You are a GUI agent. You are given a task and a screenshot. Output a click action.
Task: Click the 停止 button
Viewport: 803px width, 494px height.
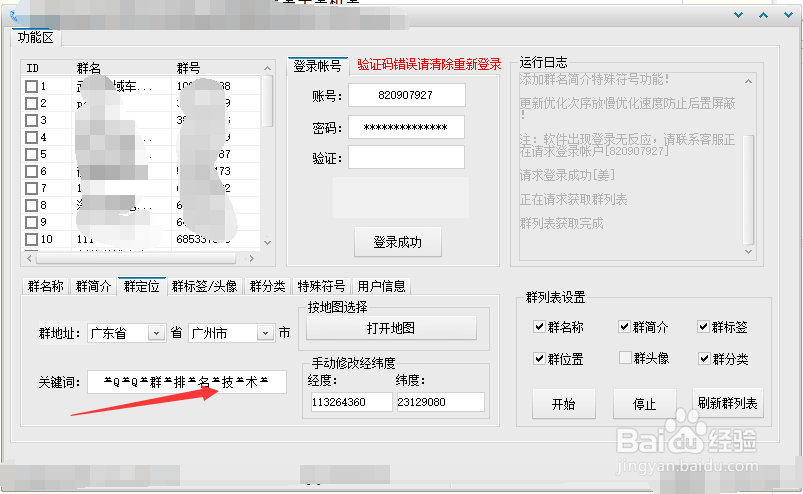(644, 404)
